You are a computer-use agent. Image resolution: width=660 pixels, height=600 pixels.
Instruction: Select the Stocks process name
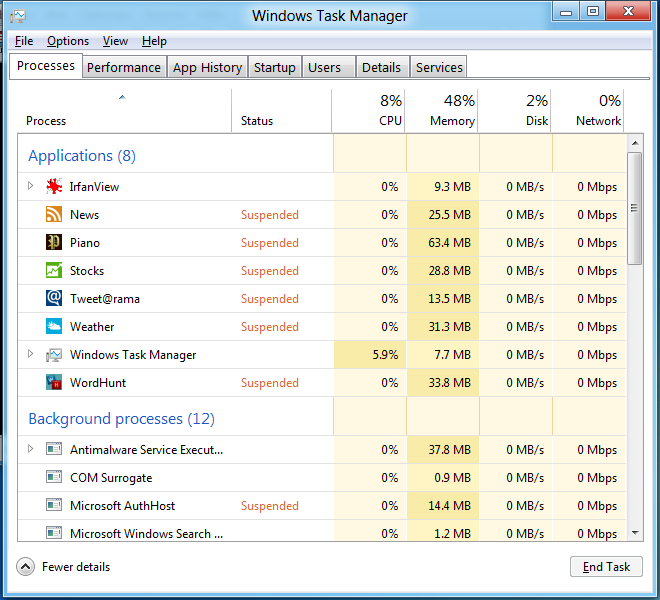point(87,271)
